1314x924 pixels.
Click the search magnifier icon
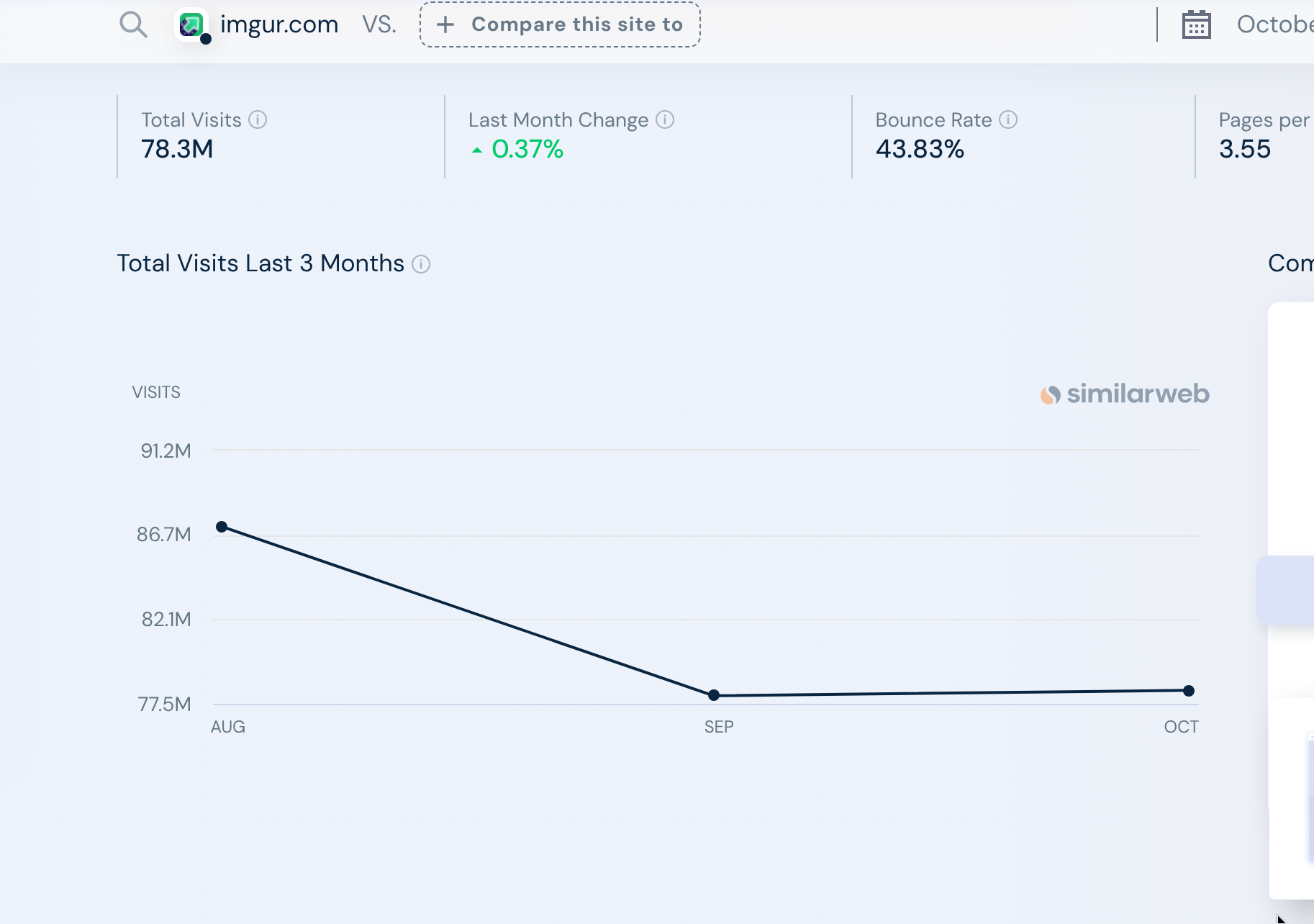pos(133,24)
